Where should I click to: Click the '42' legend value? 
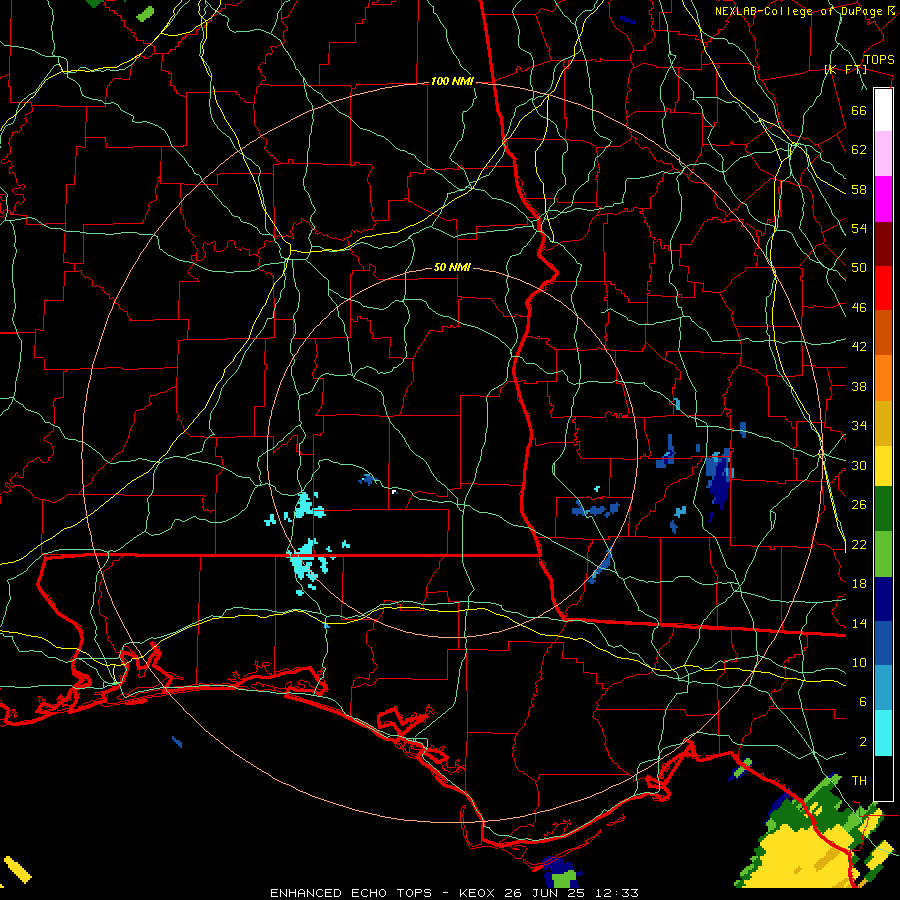pos(859,347)
